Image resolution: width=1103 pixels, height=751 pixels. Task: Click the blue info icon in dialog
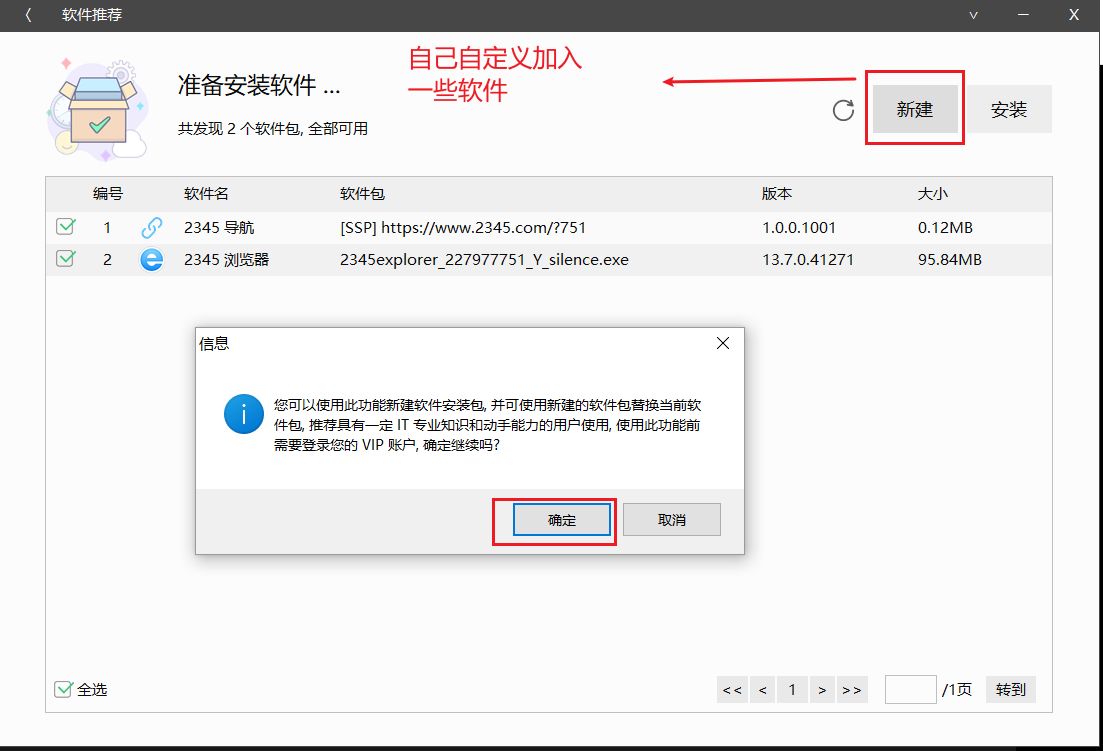[x=244, y=413]
